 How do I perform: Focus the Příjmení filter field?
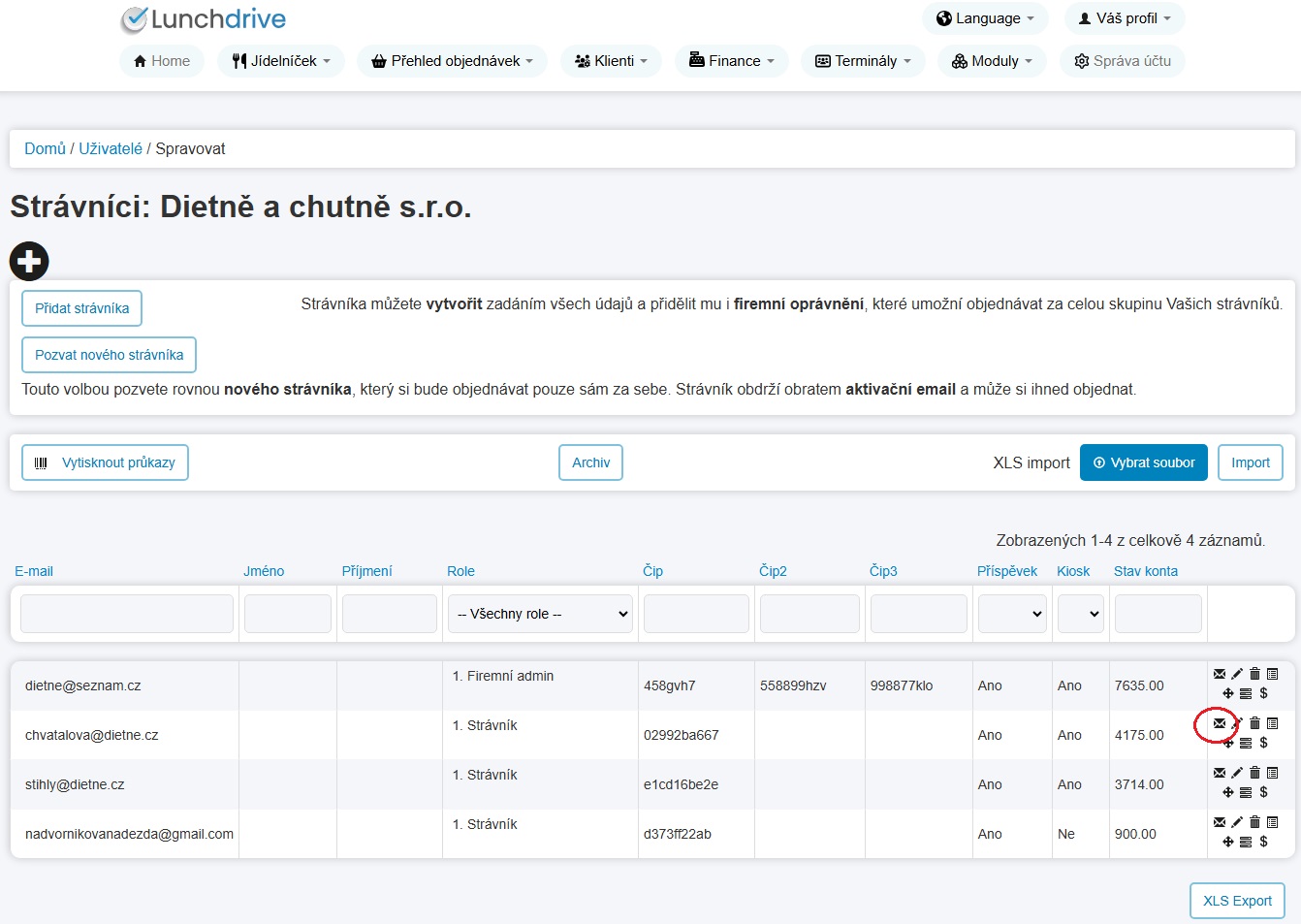(390, 614)
